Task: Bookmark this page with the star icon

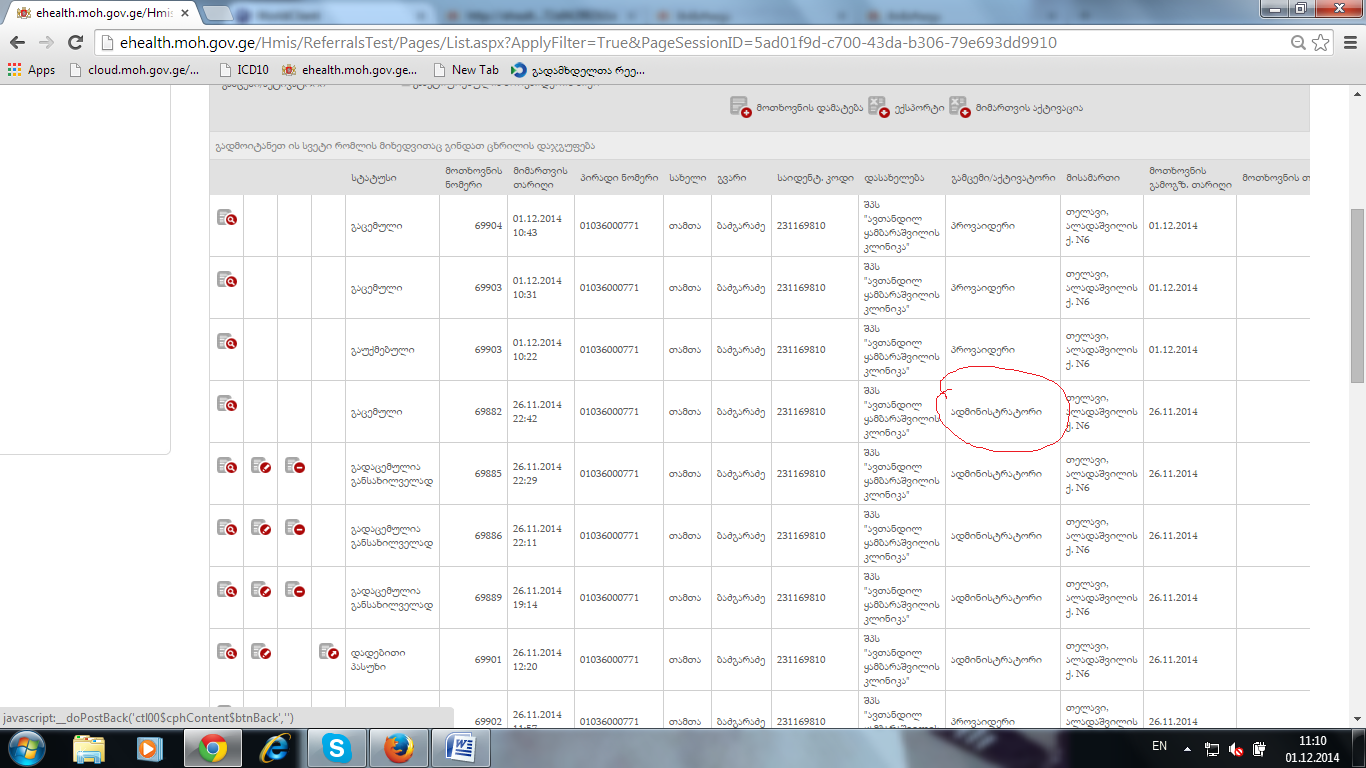Action: tap(1321, 42)
